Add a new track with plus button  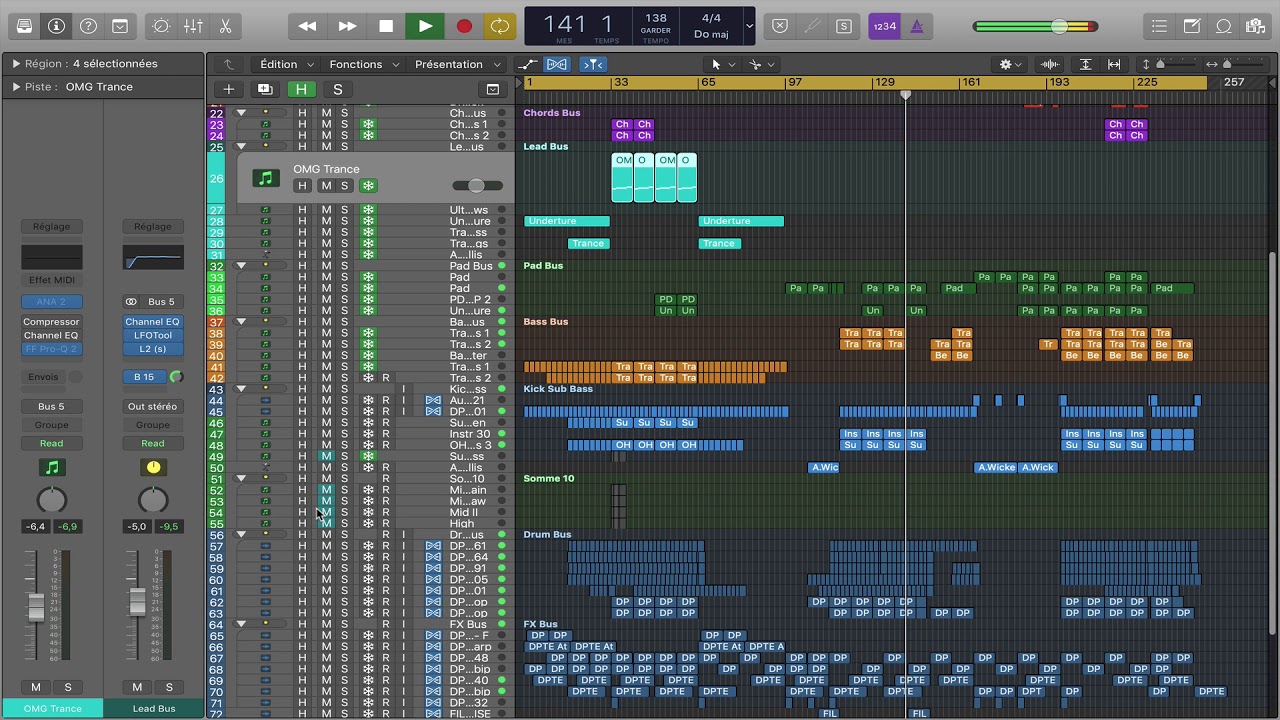(x=229, y=89)
